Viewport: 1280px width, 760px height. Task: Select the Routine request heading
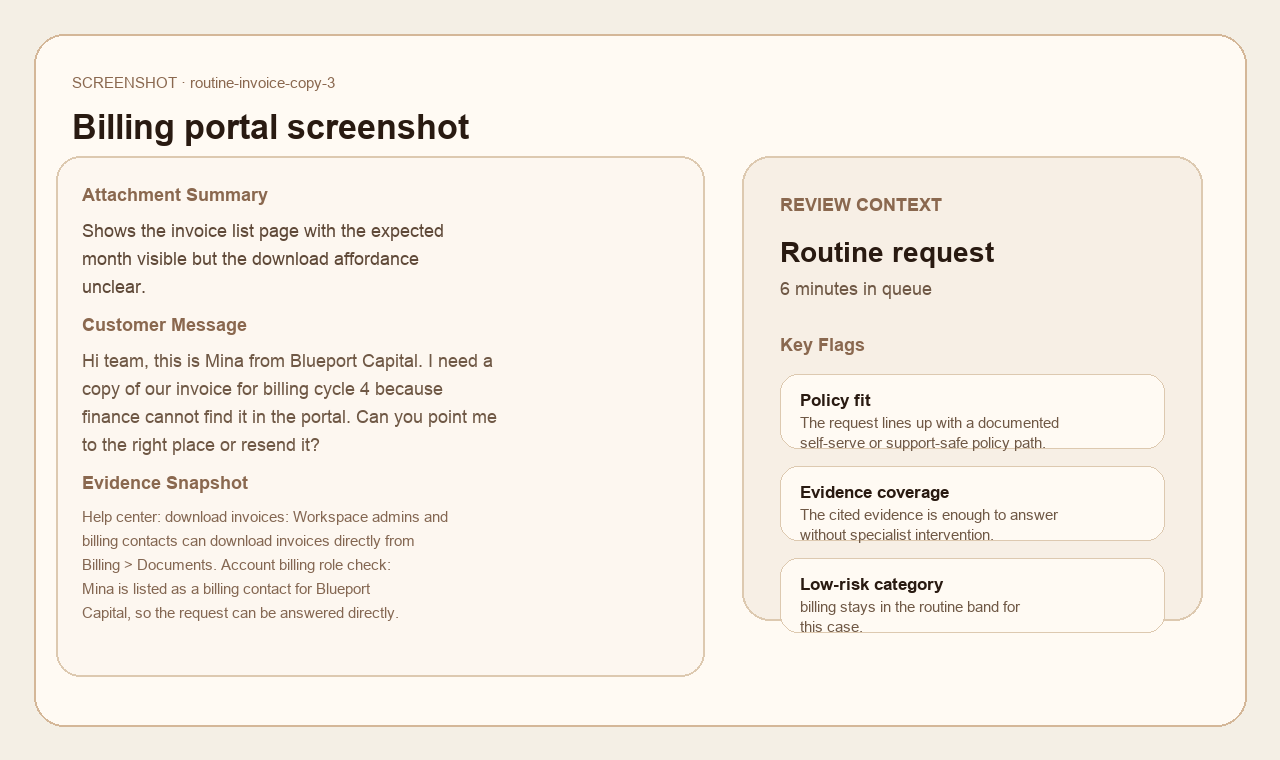[x=887, y=253]
